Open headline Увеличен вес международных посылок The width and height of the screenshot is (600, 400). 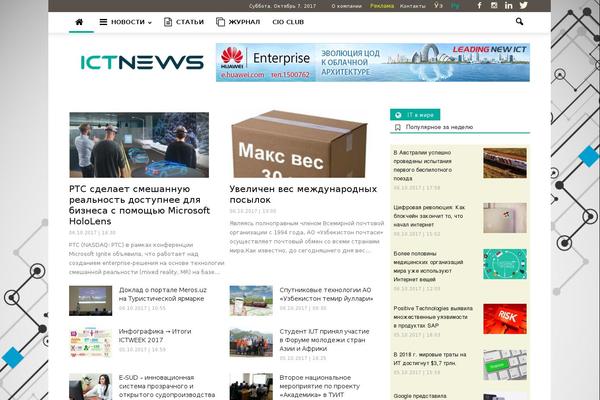pyautogui.click(x=303, y=194)
